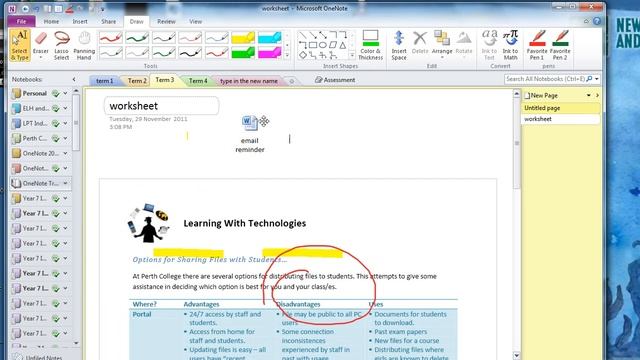Open the ELH and... notebook
This screenshot has width=640, height=360.
(x=35, y=109)
